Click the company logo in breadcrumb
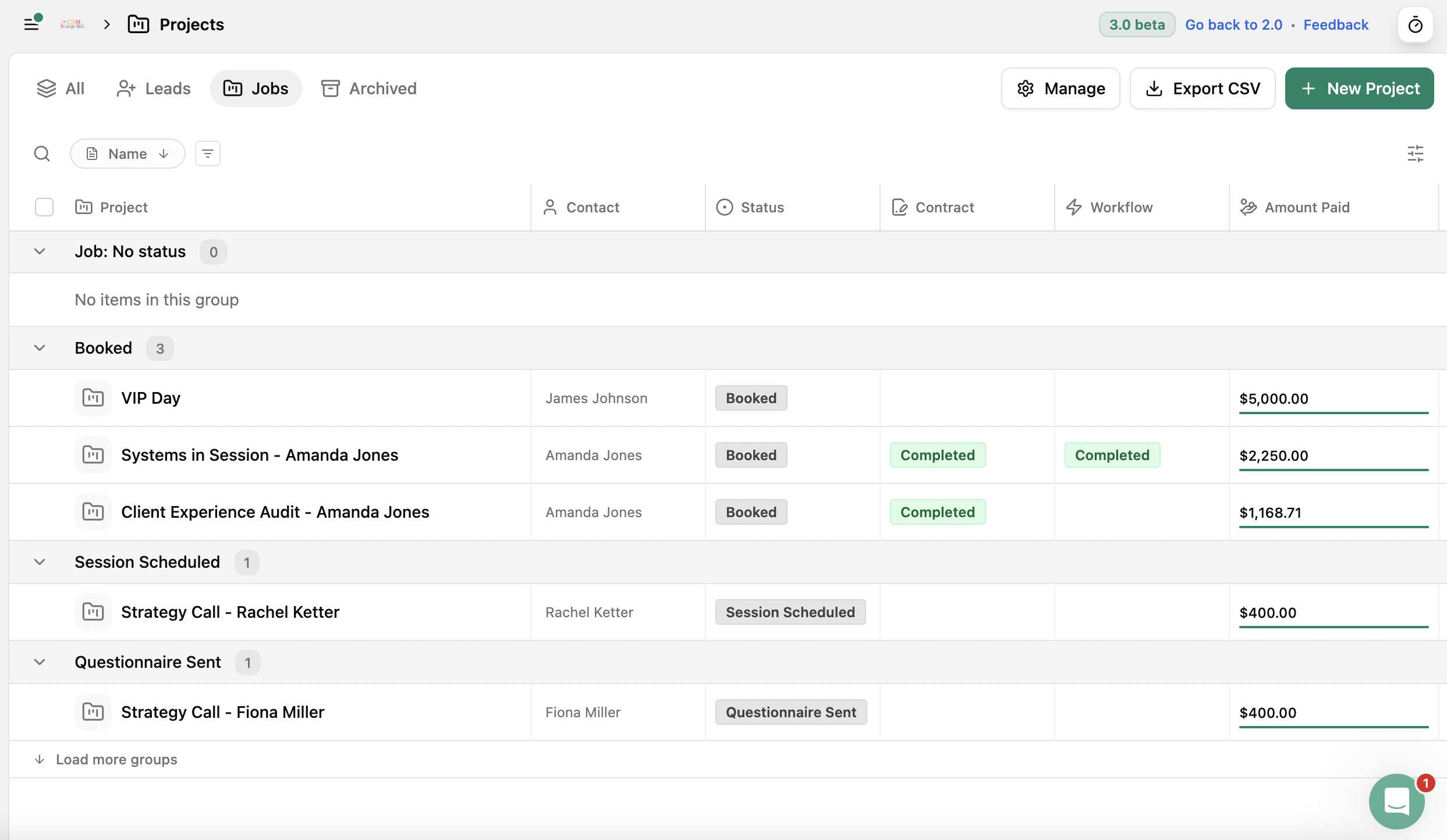Image resolution: width=1447 pixels, height=840 pixels. pos(73,24)
